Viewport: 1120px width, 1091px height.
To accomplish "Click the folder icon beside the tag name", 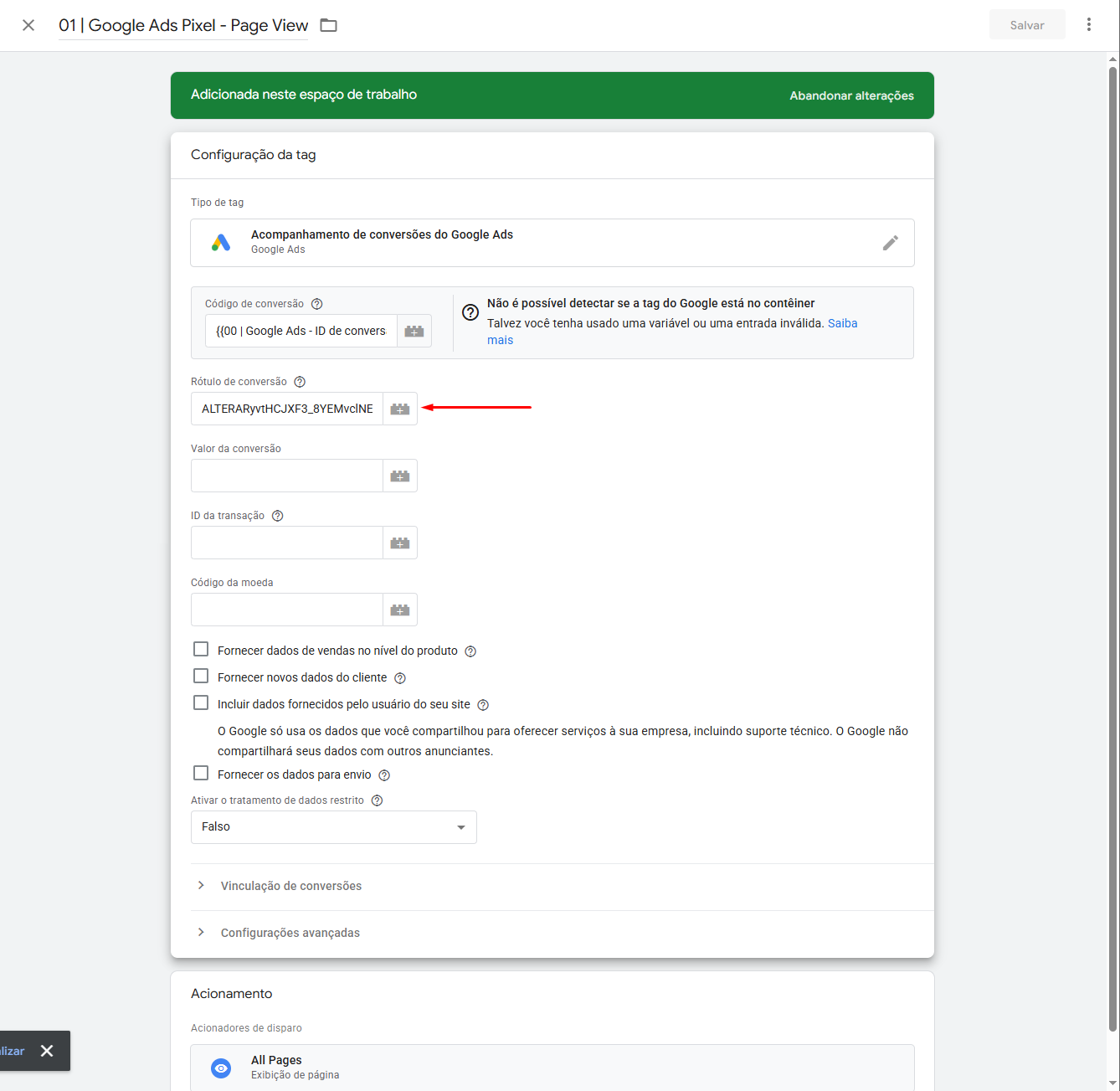I will [329, 25].
